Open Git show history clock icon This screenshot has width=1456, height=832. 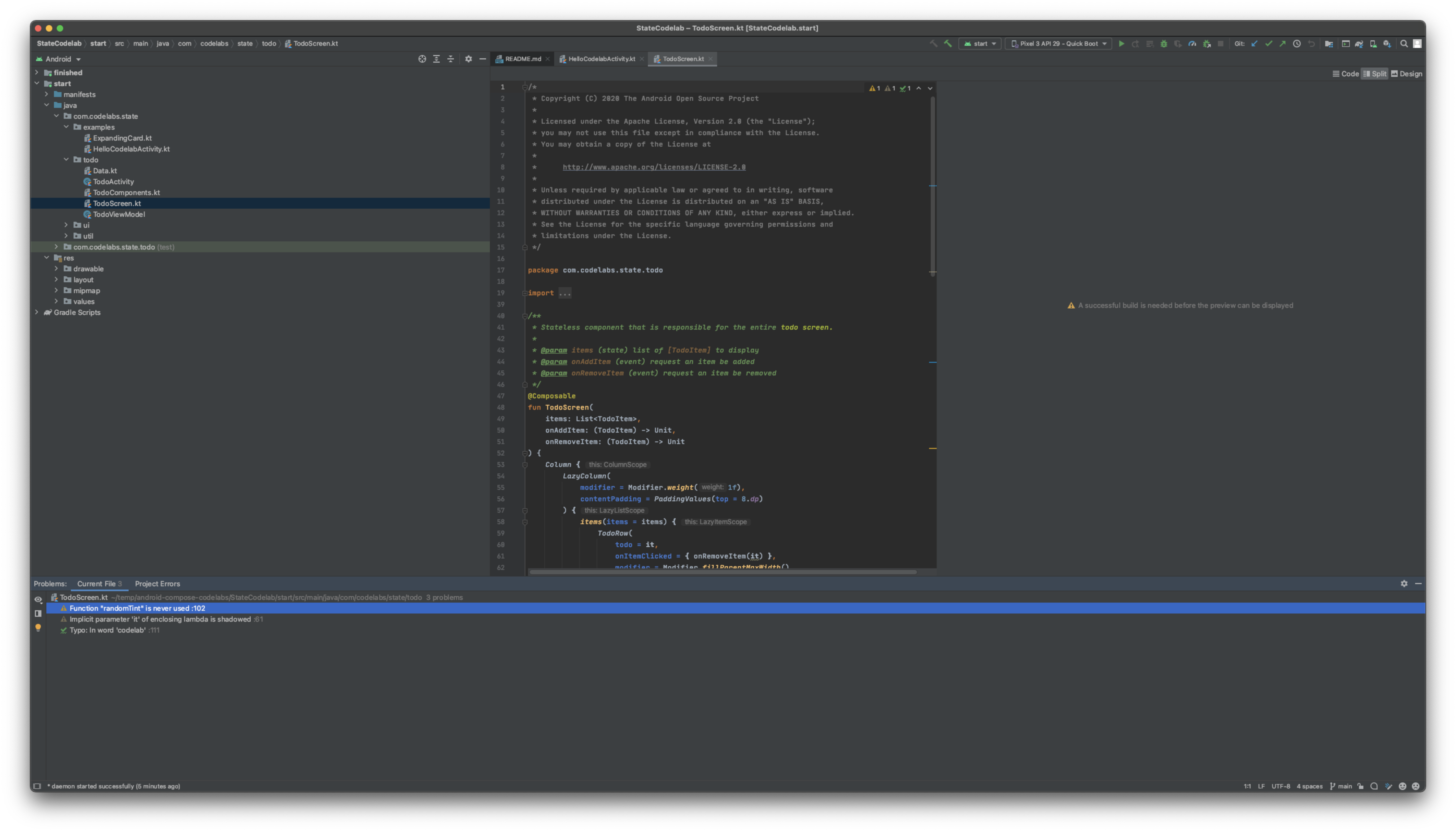(1297, 43)
